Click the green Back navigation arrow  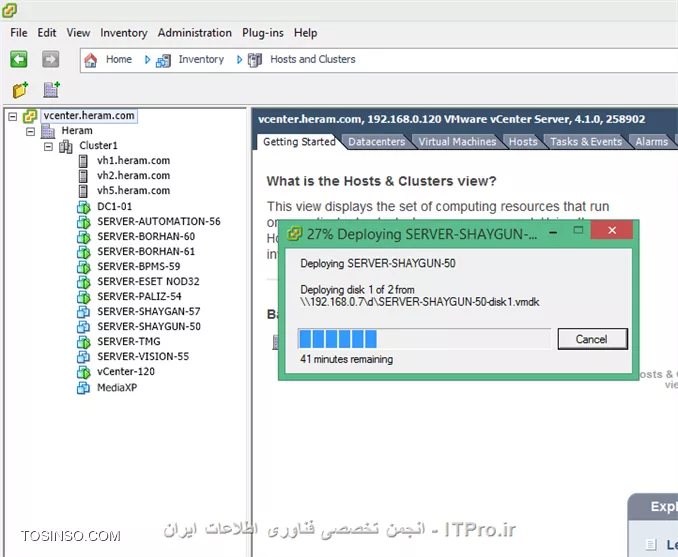click(x=19, y=59)
